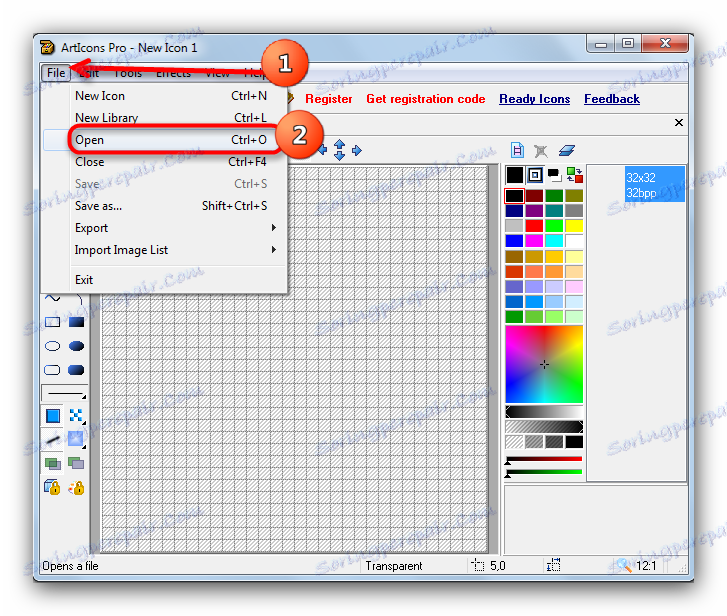This screenshot has height=616, width=727.
Task: Click the shift right arrow icon
Action: pos(357,150)
